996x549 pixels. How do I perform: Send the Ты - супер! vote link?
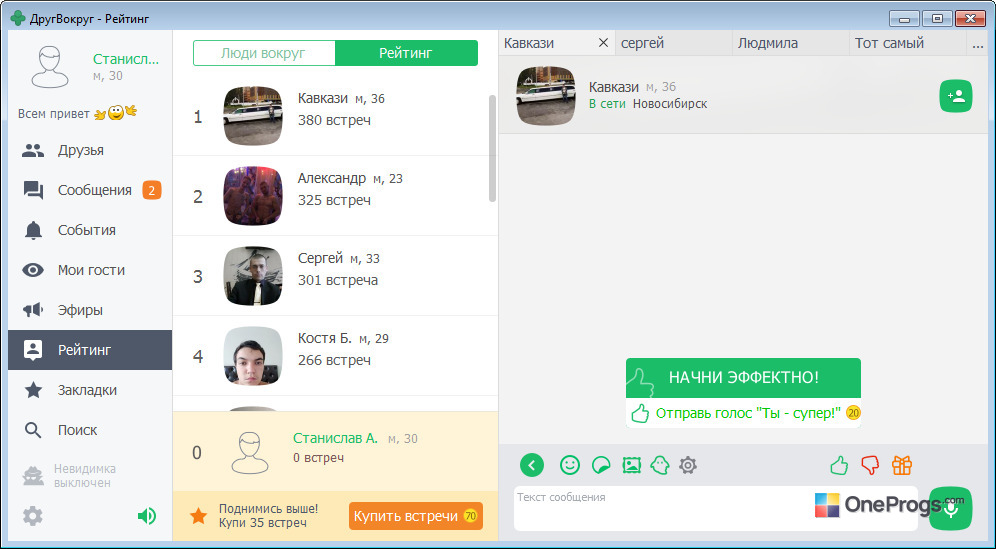pos(748,413)
